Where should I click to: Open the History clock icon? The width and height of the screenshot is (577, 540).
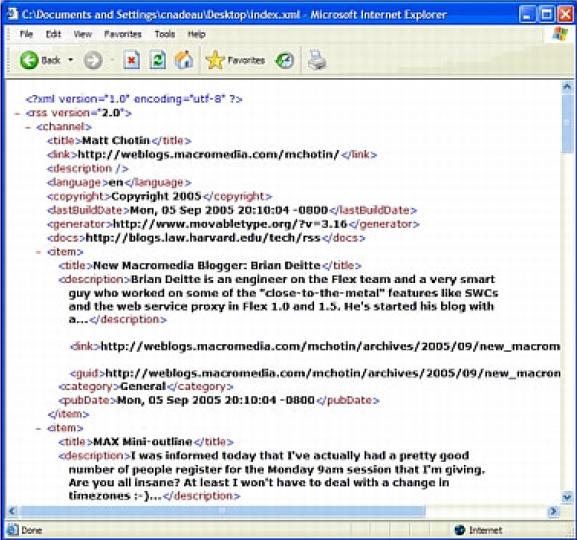pyautogui.click(x=284, y=60)
